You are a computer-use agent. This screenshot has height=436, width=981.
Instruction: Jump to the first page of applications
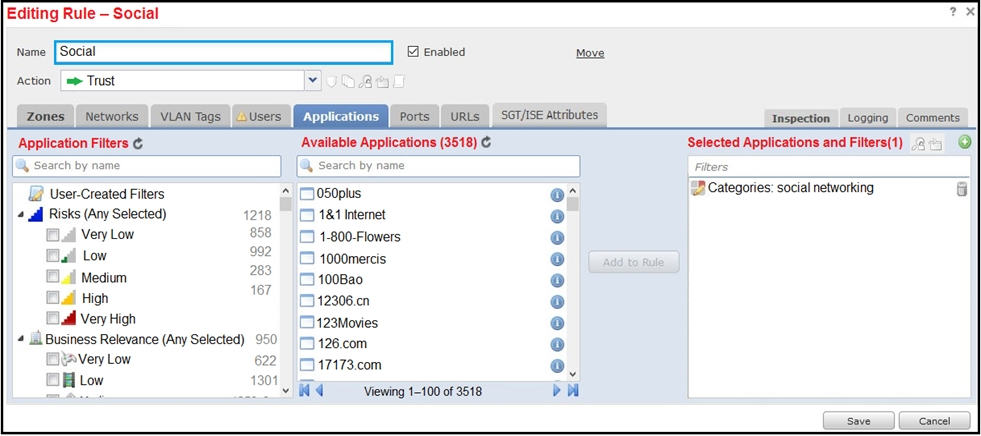point(305,391)
